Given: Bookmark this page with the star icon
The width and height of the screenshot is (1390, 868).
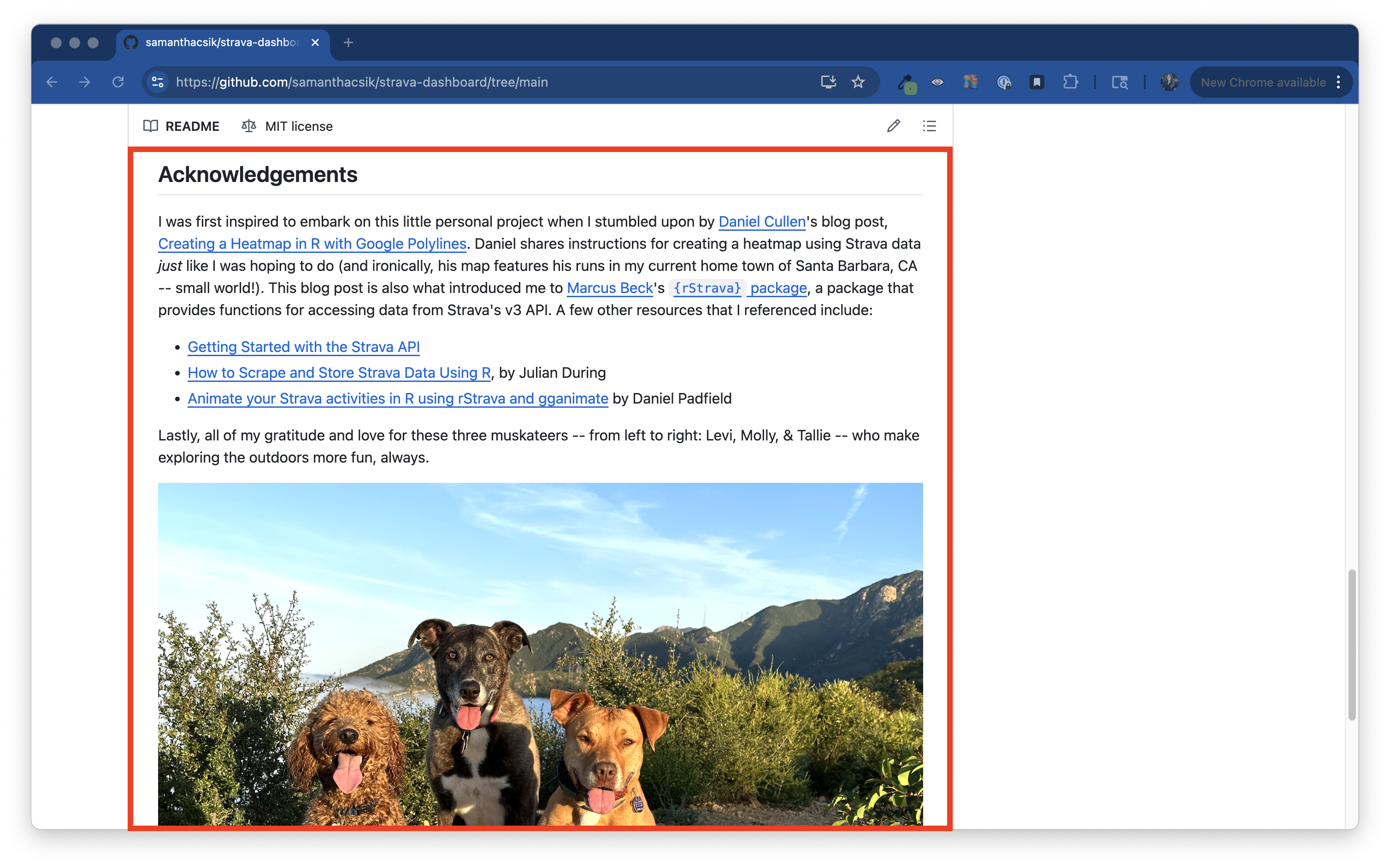Looking at the screenshot, I should (x=858, y=82).
